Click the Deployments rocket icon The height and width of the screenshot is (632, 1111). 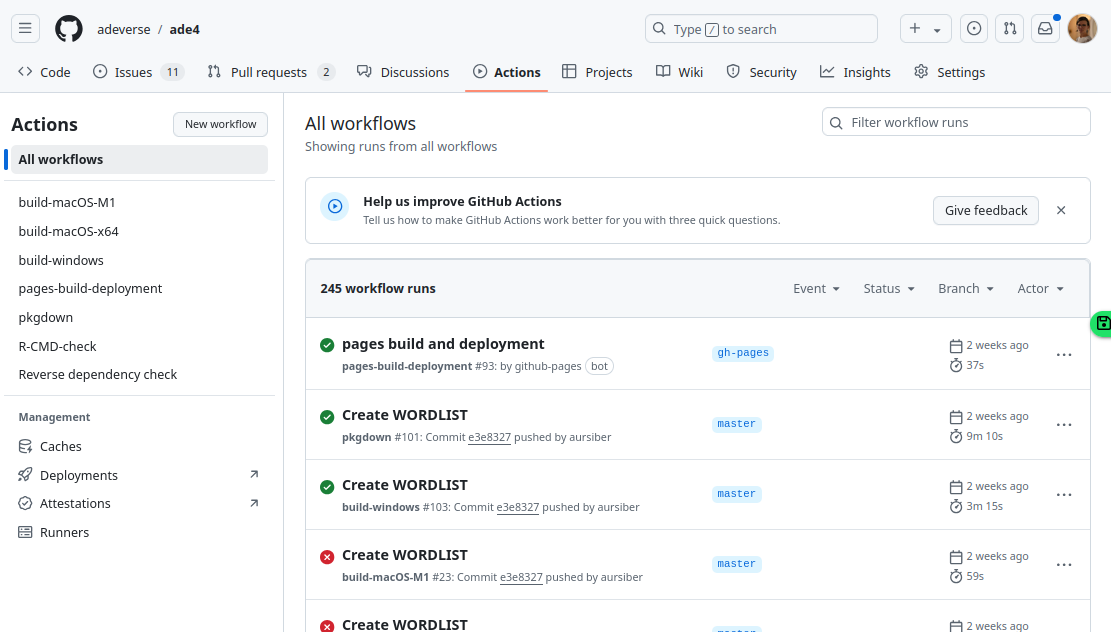click(26, 475)
